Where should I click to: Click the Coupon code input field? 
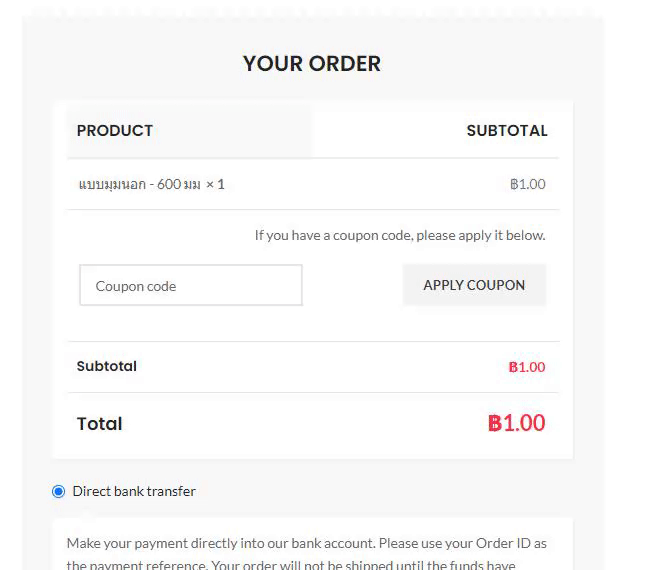tap(190, 286)
